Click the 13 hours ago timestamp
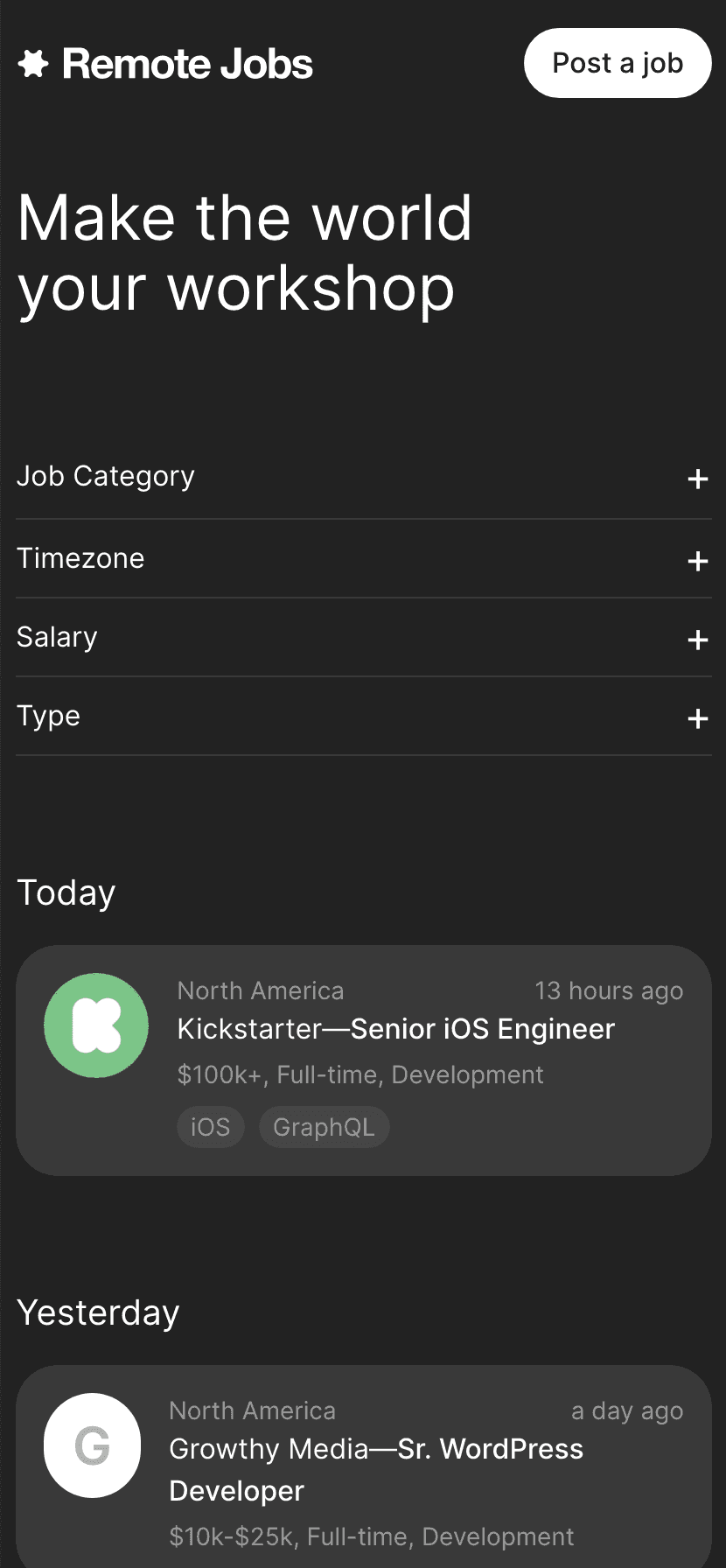The image size is (726, 1568). tap(609, 990)
